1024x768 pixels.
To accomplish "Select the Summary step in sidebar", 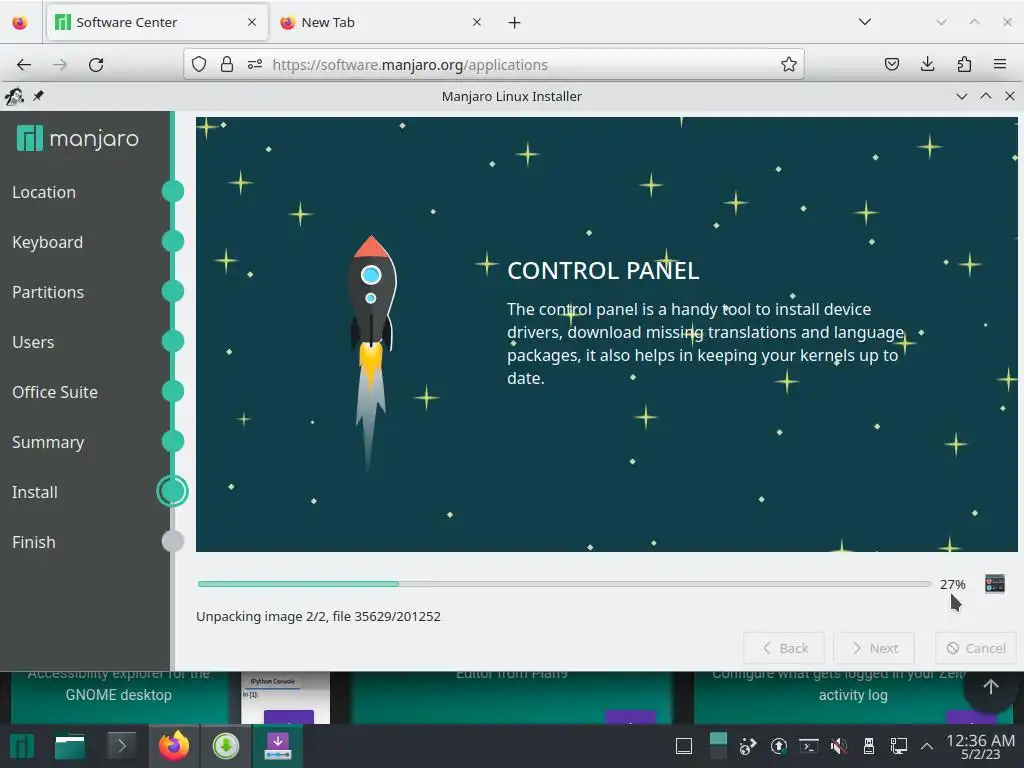I will point(48,442).
